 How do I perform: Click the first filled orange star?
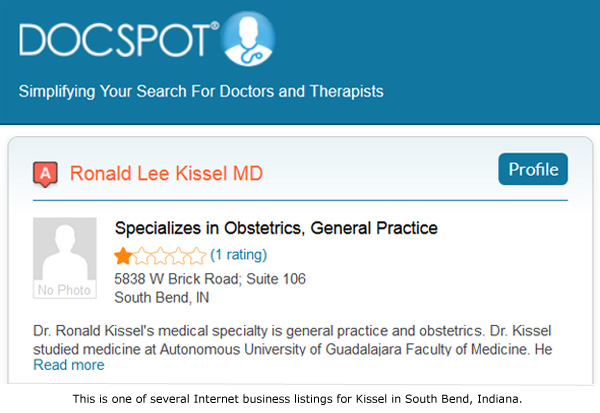pyautogui.click(x=123, y=256)
